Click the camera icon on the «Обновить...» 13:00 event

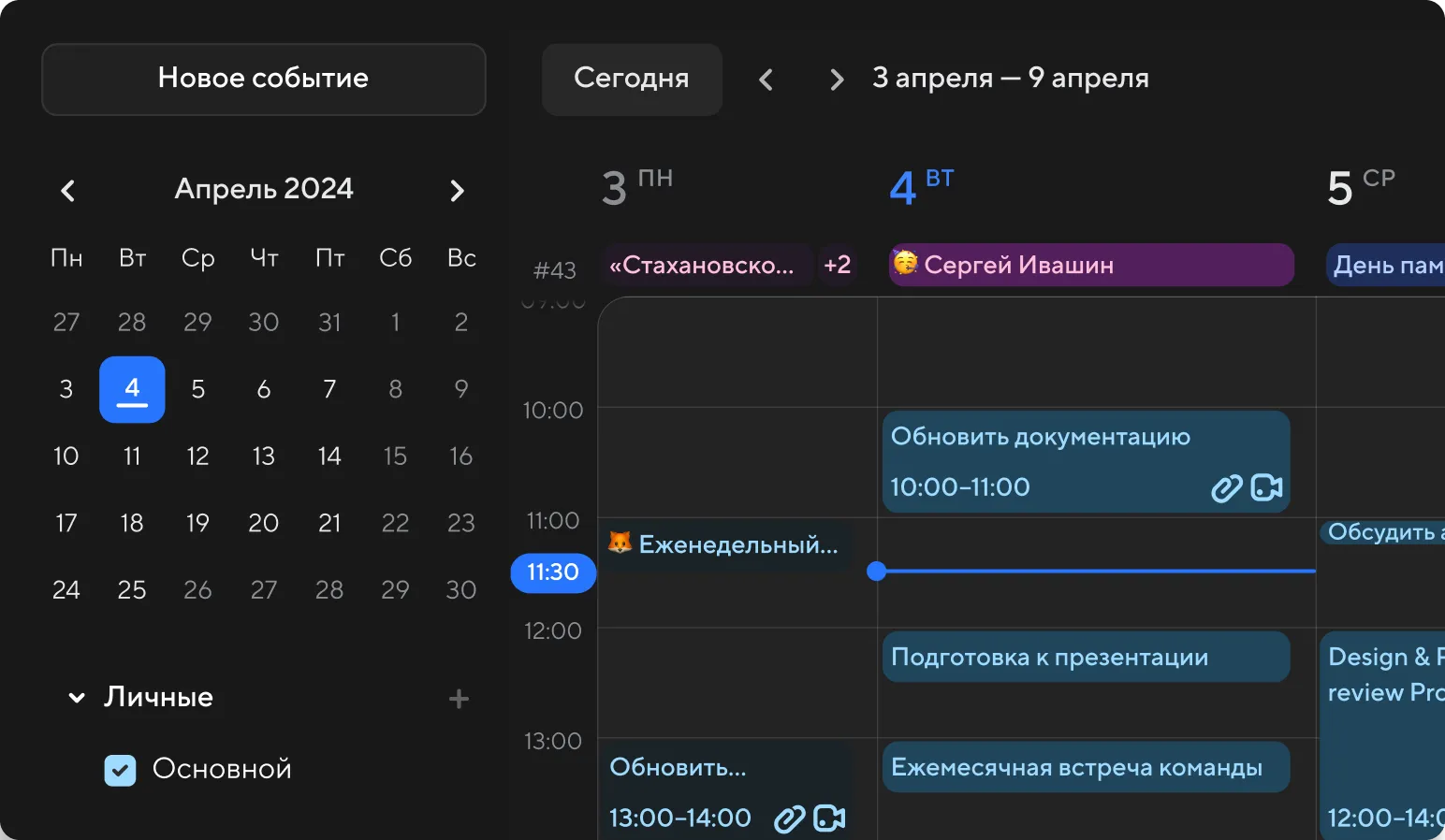pos(827,818)
